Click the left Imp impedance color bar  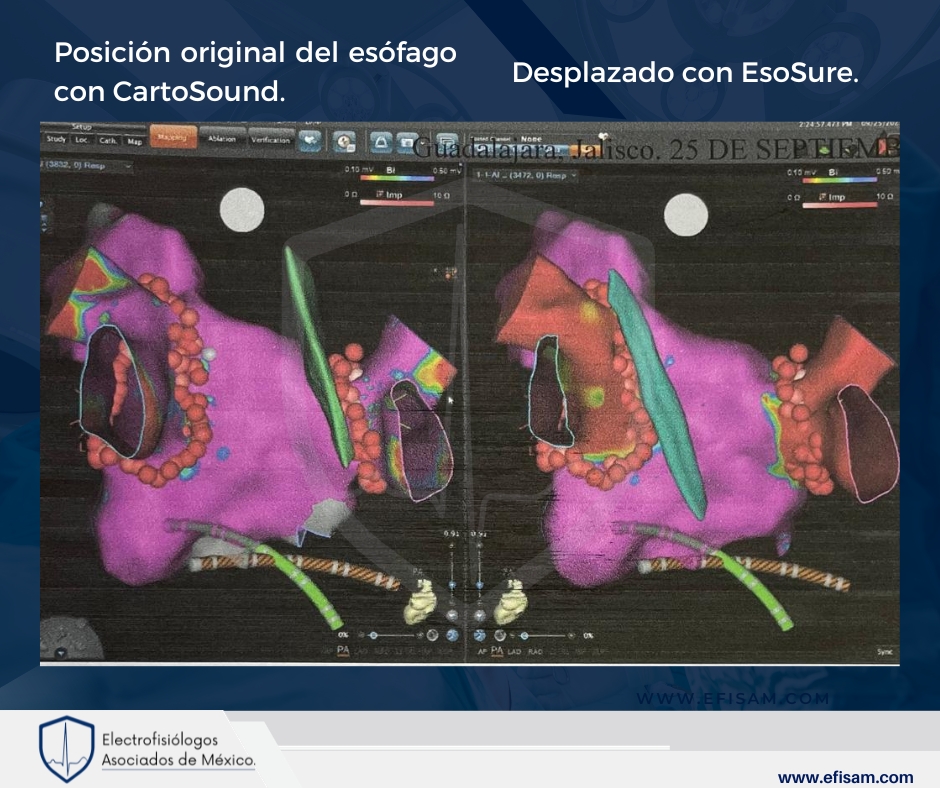(396, 203)
